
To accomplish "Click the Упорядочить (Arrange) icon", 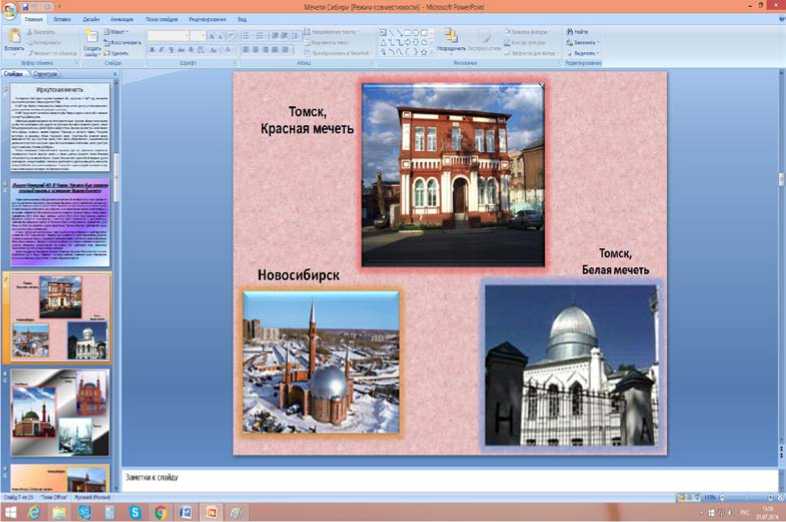I will pyautogui.click(x=451, y=36).
